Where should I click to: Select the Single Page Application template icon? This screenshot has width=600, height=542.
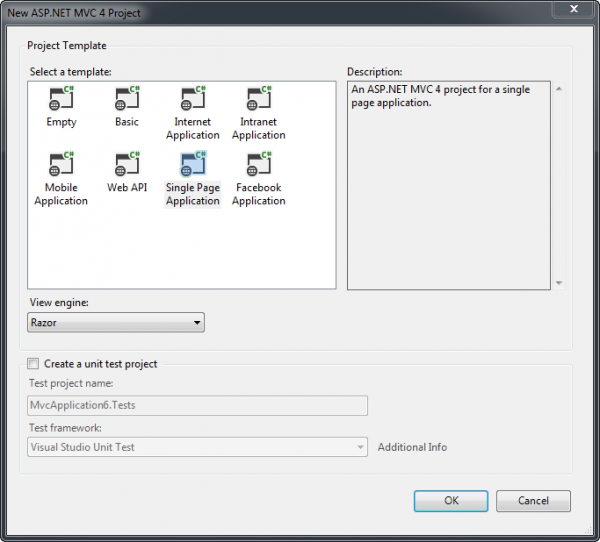tap(193, 164)
